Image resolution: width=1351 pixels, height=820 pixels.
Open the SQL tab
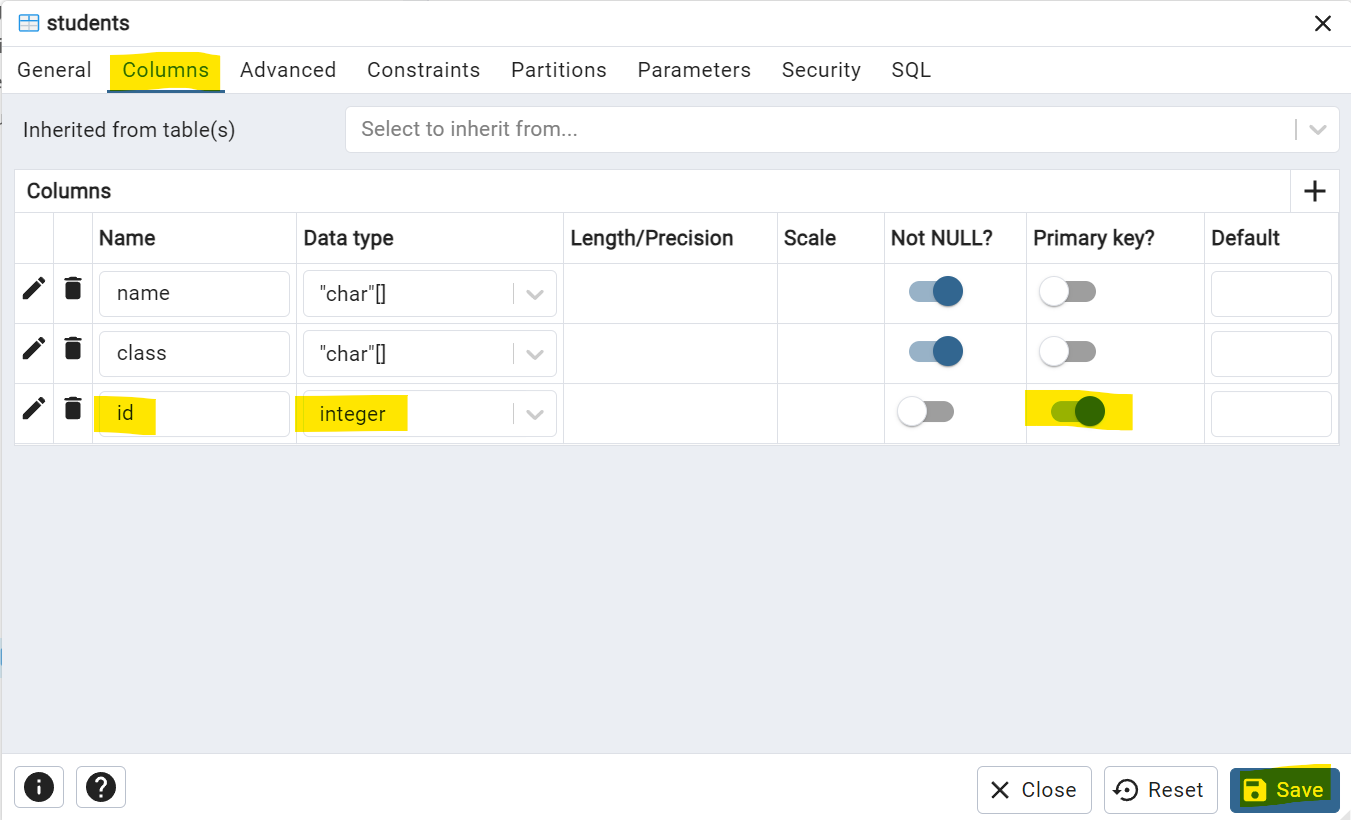pyautogui.click(x=910, y=69)
